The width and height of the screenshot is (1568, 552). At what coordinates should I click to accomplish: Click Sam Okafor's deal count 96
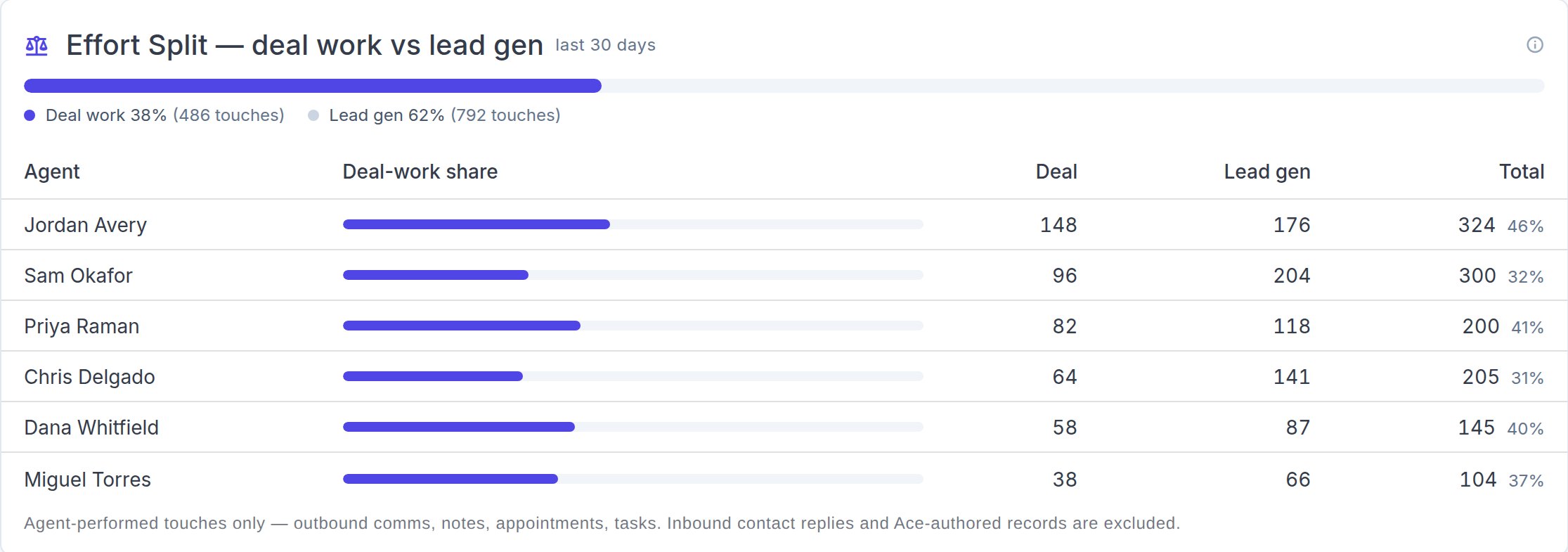1065,276
